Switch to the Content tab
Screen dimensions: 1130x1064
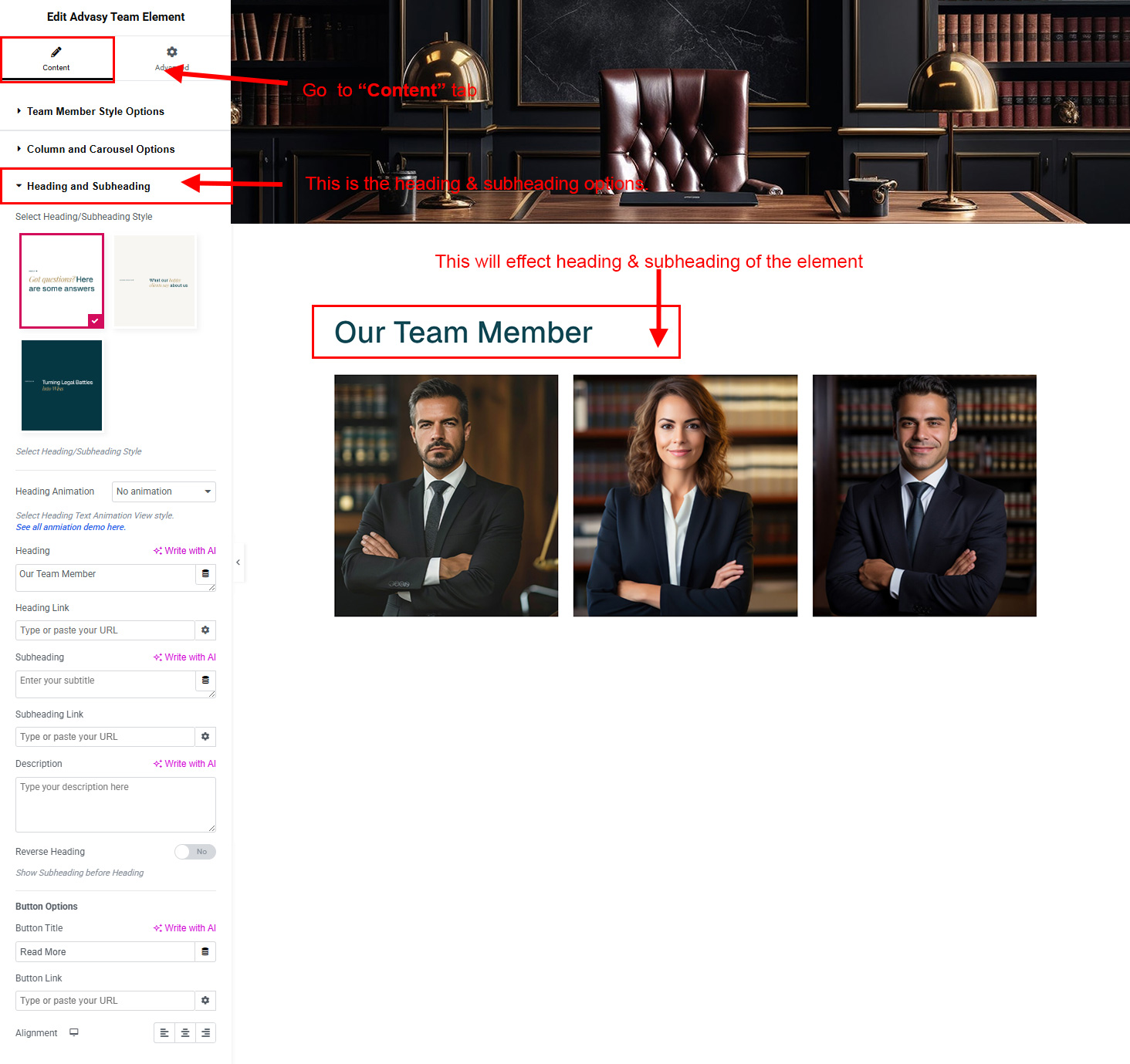click(x=56, y=59)
